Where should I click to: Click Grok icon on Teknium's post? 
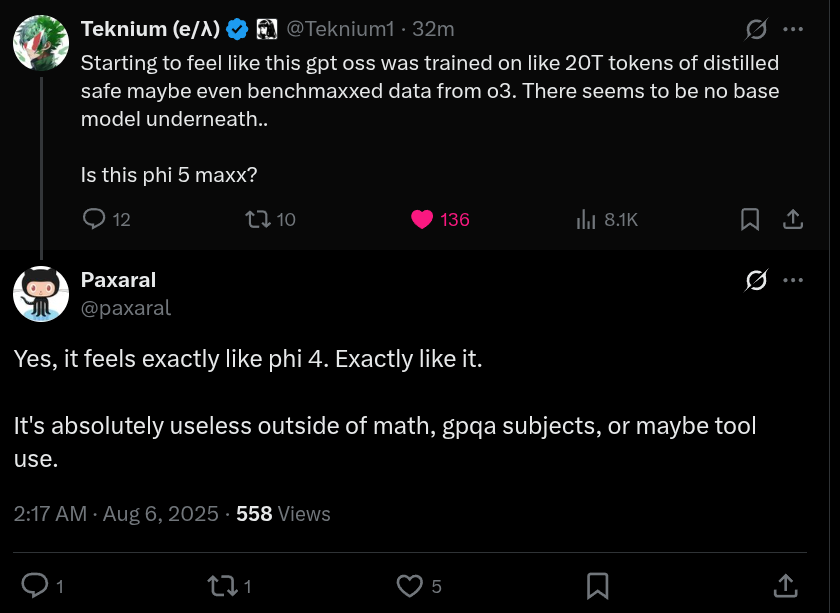coord(757,29)
